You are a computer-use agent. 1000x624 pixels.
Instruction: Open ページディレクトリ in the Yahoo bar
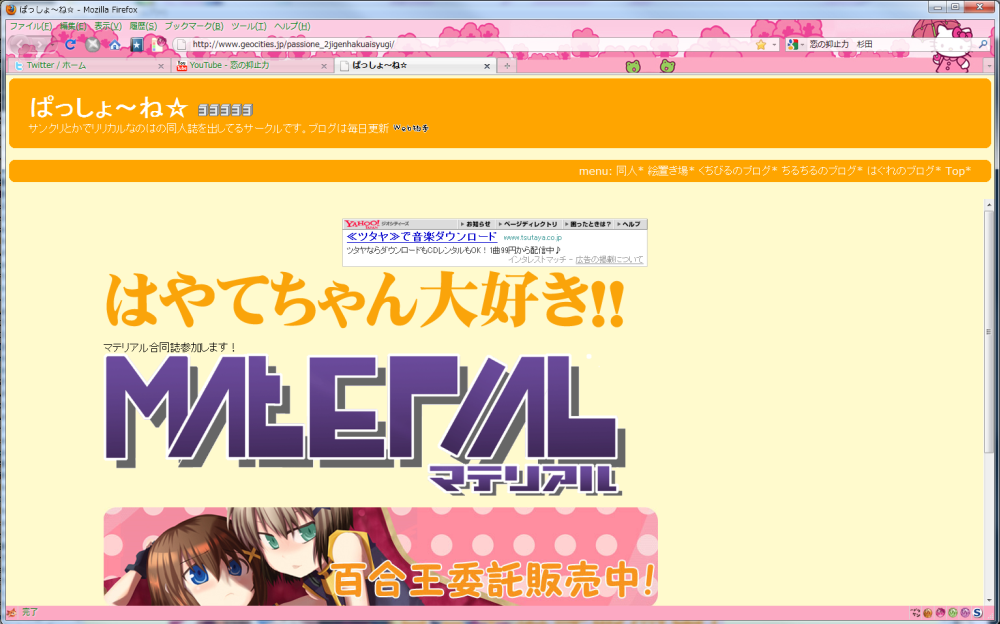(529, 224)
